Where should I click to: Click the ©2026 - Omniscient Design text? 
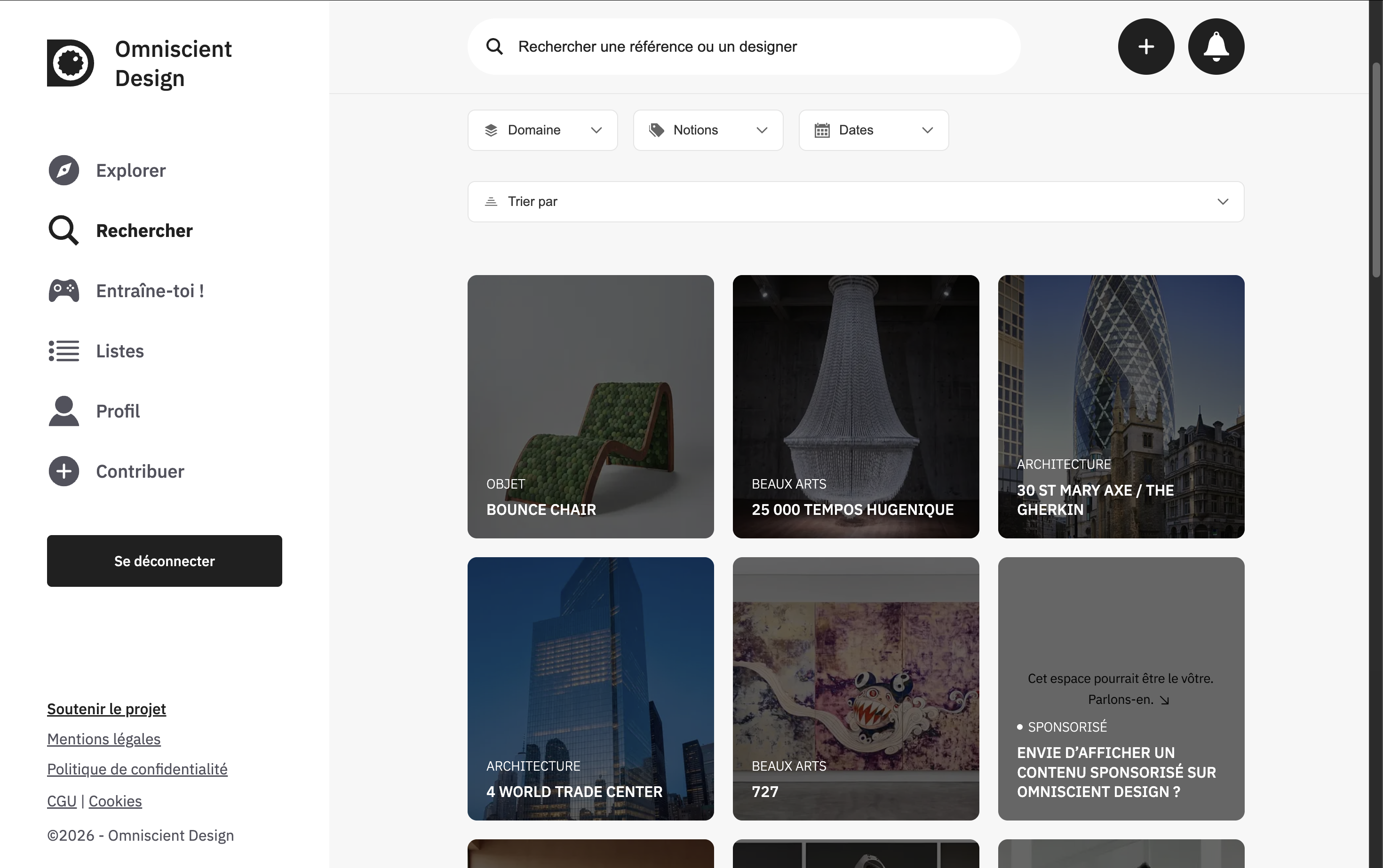pyautogui.click(x=140, y=835)
